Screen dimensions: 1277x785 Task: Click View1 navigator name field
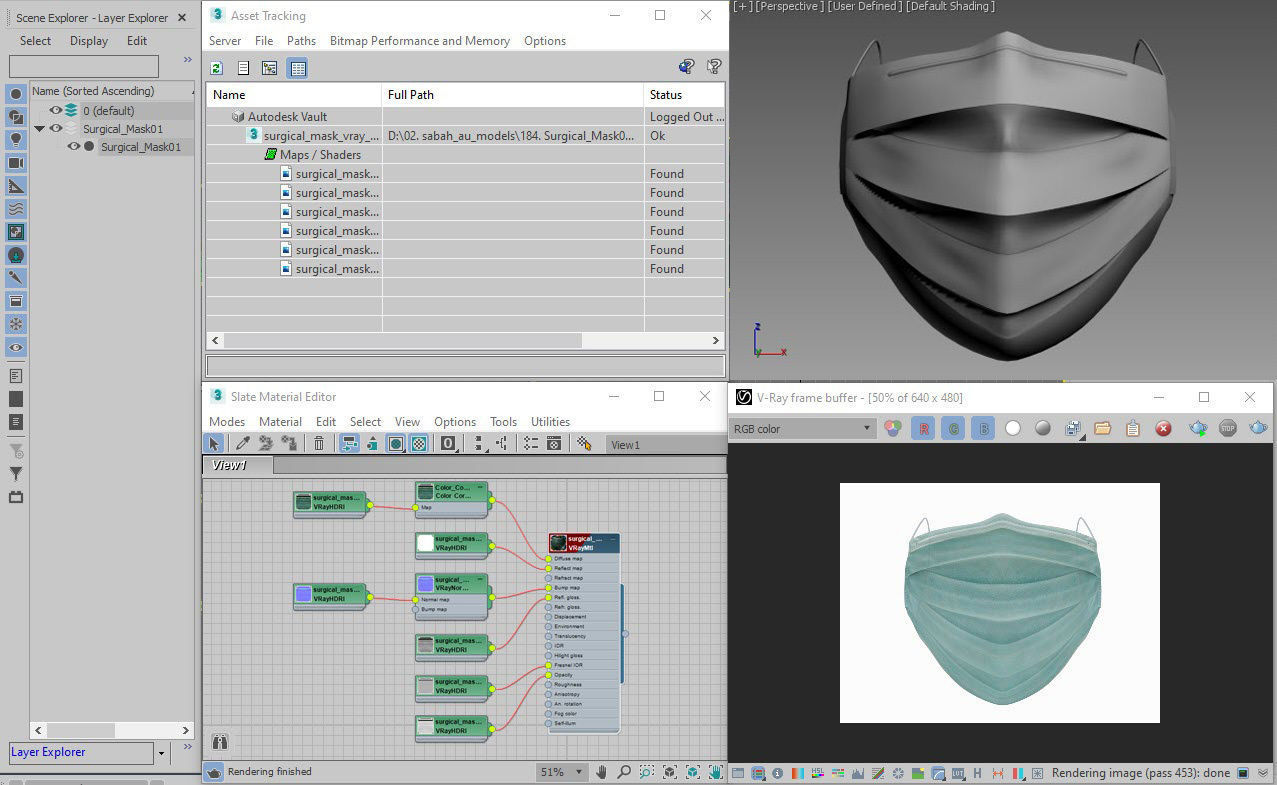pyautogui.click(x=665, y=445)
